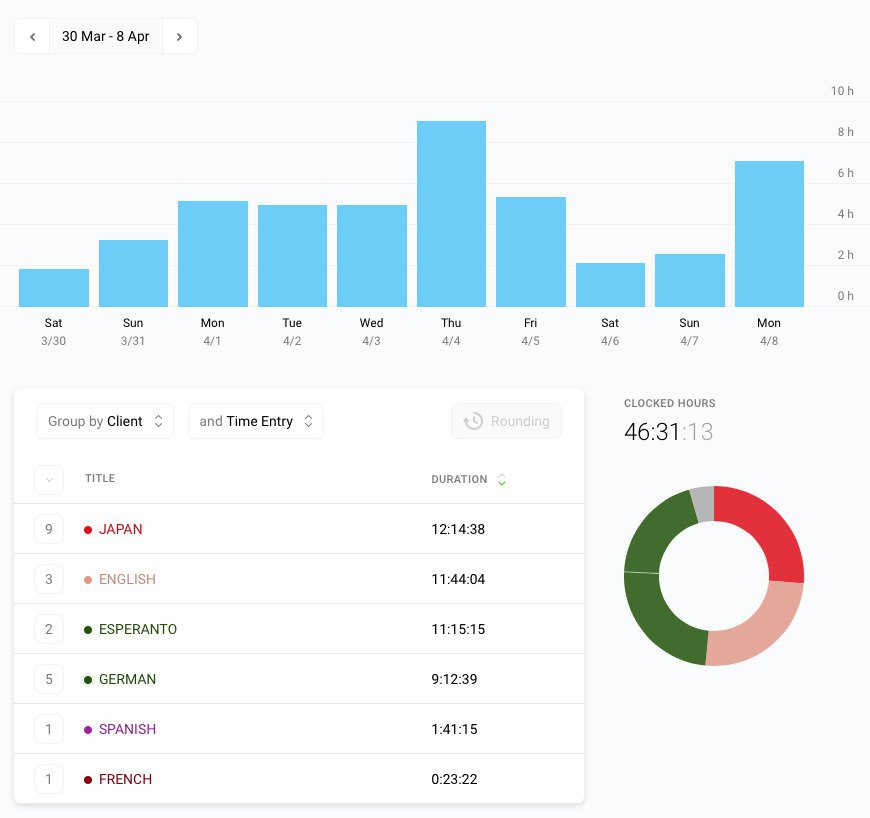870x818 pixels.
Task: Click SPANISH duration 1:41:15
Action: coord(454,729)
